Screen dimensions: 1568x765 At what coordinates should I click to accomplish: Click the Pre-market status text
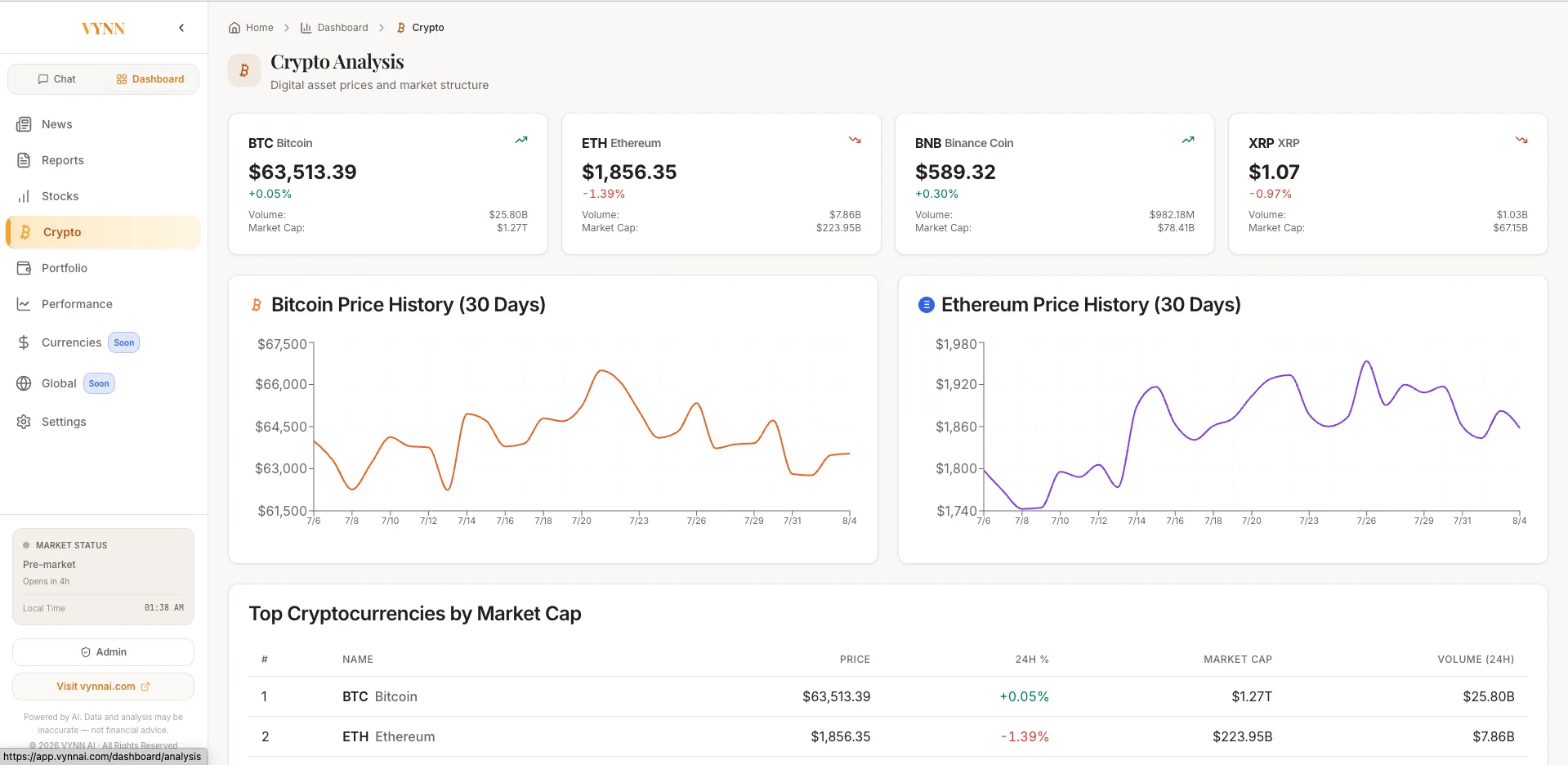49,565
